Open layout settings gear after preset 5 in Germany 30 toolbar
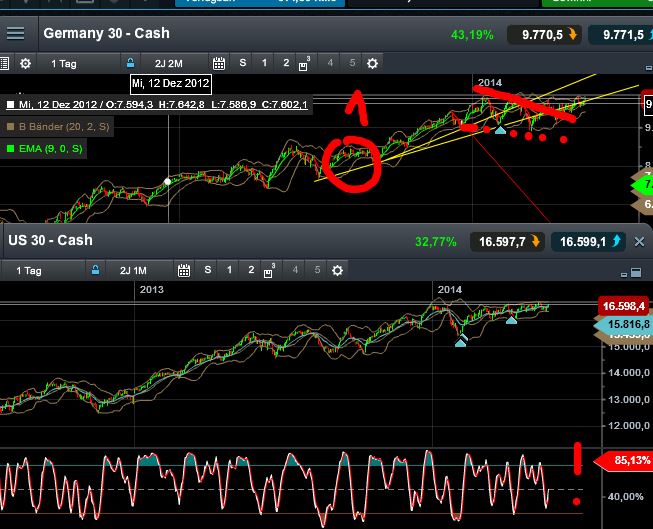 (x=372, y=63)
